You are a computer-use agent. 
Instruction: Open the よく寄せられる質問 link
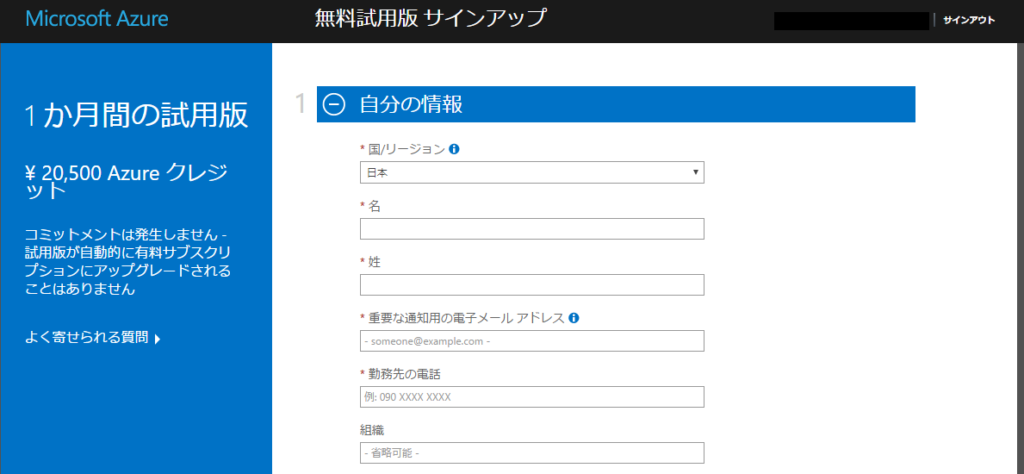87,338
